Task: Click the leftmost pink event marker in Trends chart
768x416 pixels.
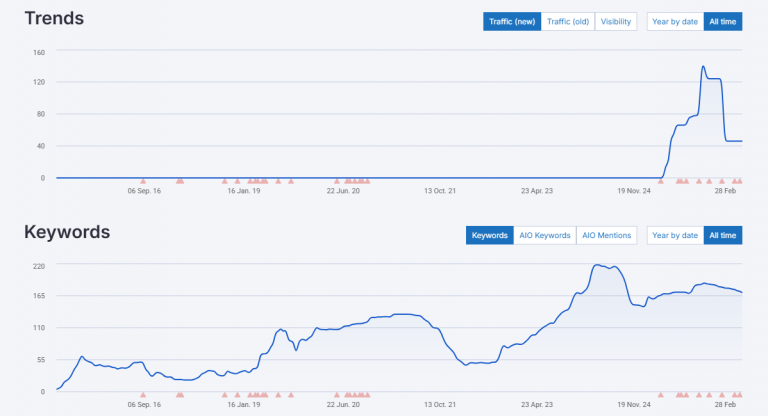Action: (143, 181)
